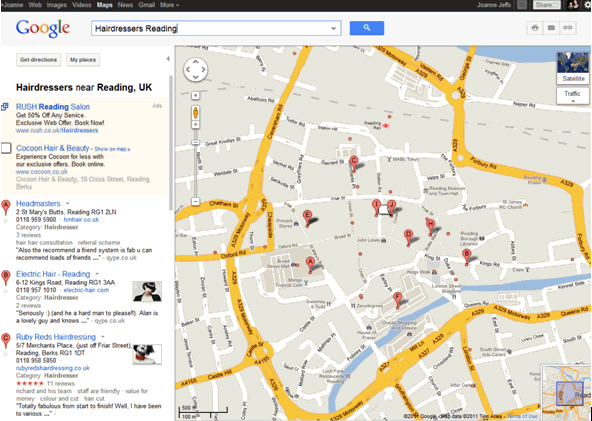
Task: Open the Electric Hair listing dropdown arrow
Action: click(97, 274)
